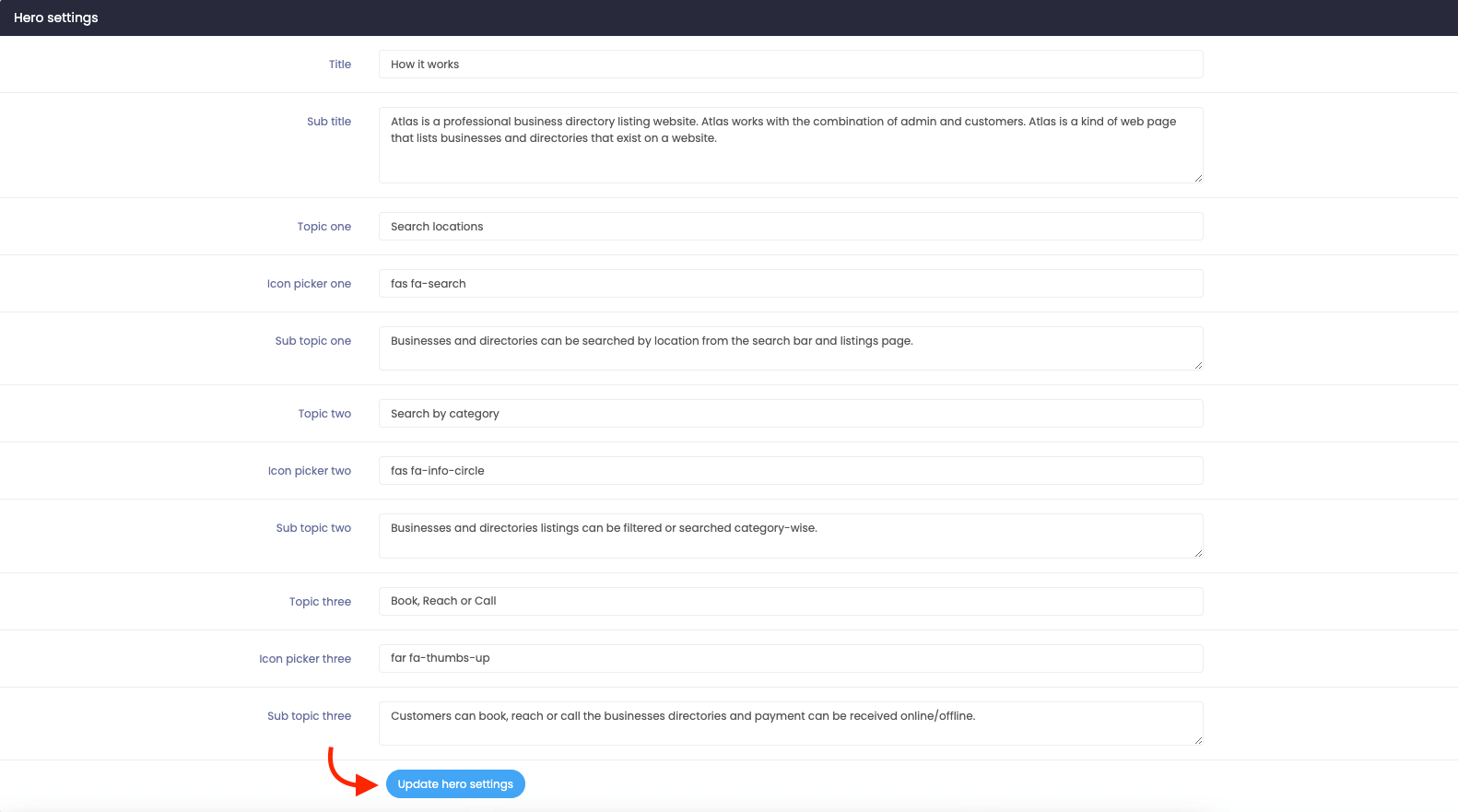Image resolution: width=1458 pixels, height=812 pixels.
Task: Click the Update hero settings button
Action: tap(455, 784)
